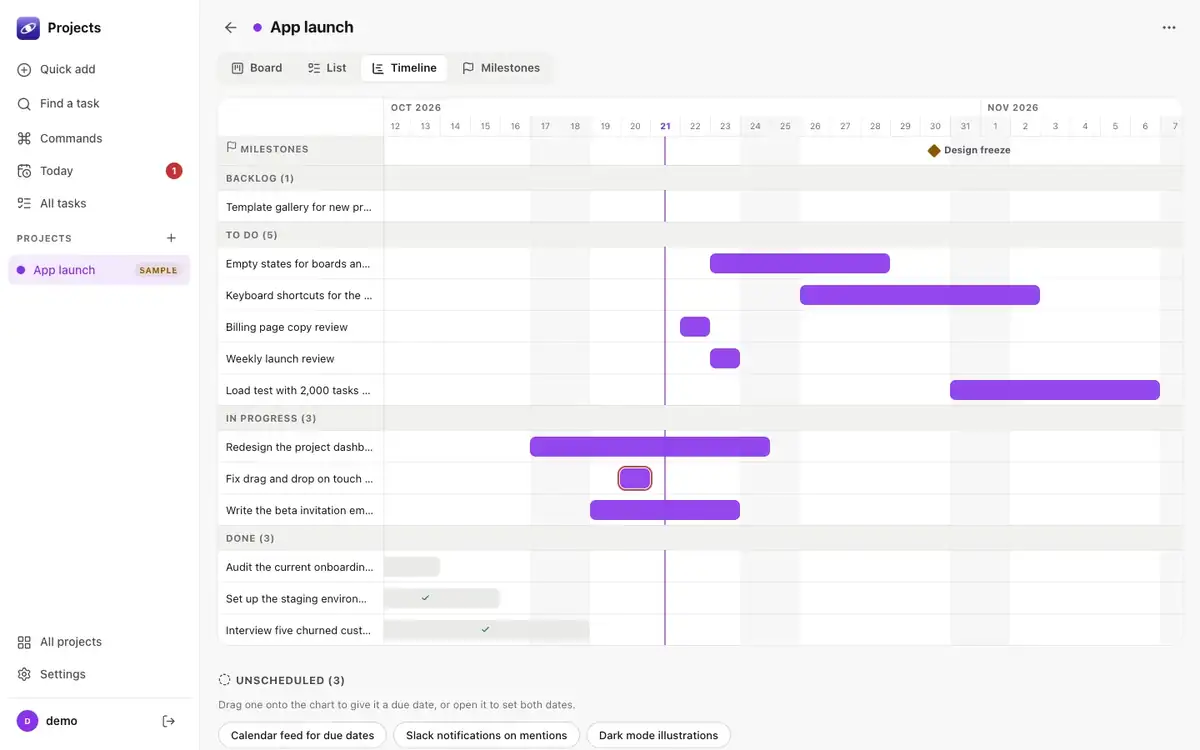The image size is (1200, 750).
Task: Open the more options ellipsis menu
Action: [1169, 28]
